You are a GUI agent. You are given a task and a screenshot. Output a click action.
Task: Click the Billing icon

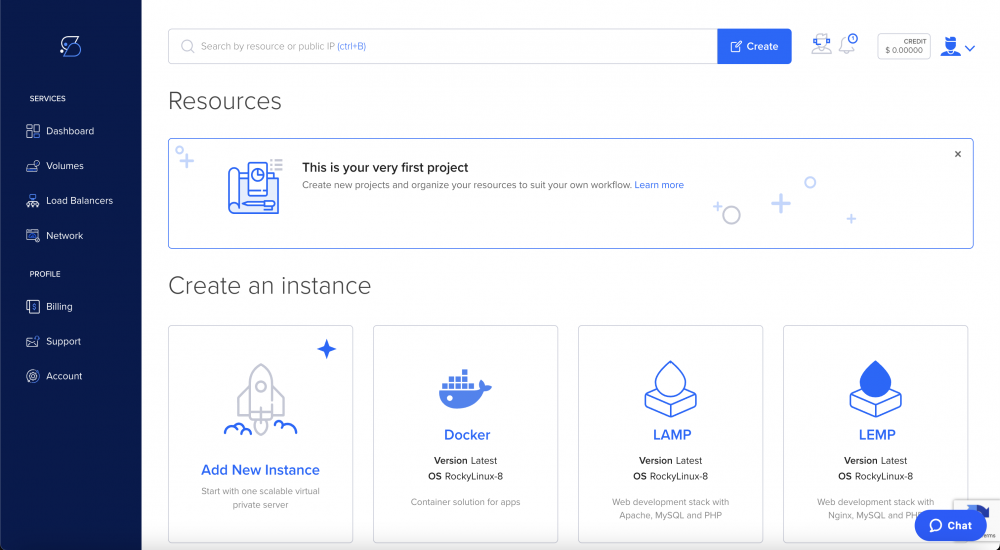[x=33, y=306]
